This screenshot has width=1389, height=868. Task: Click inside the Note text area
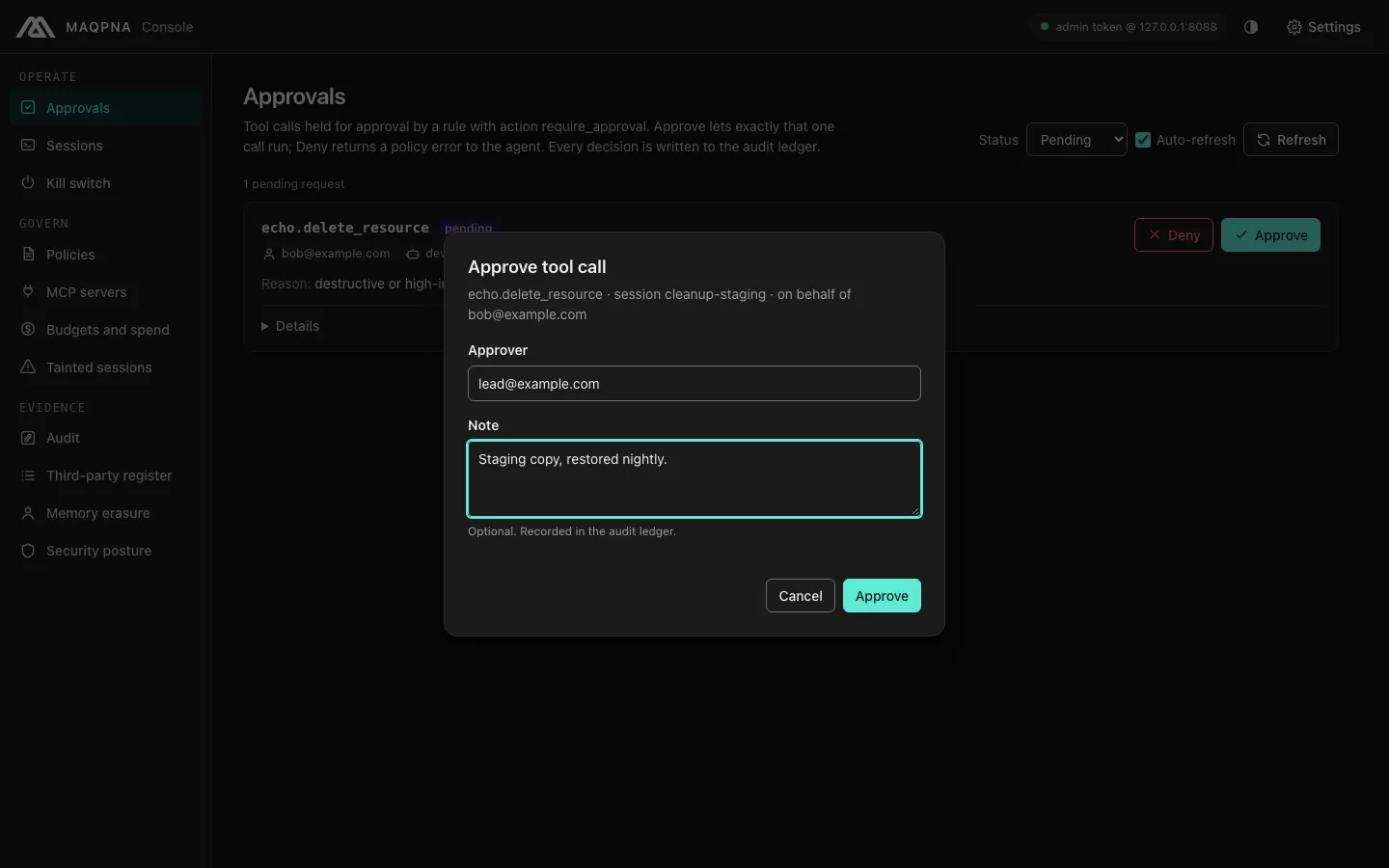694,479
